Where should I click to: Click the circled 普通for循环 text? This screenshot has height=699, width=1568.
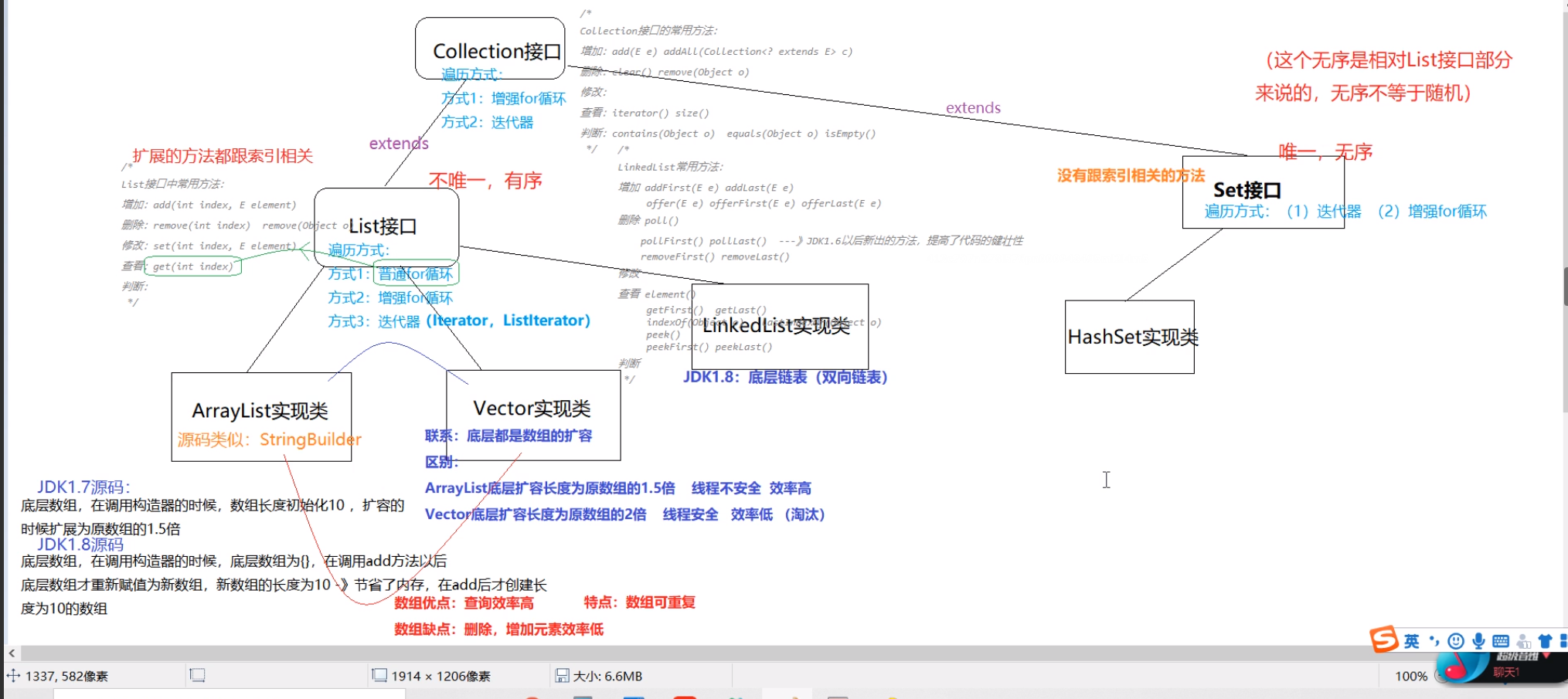[x=416, y=274]
